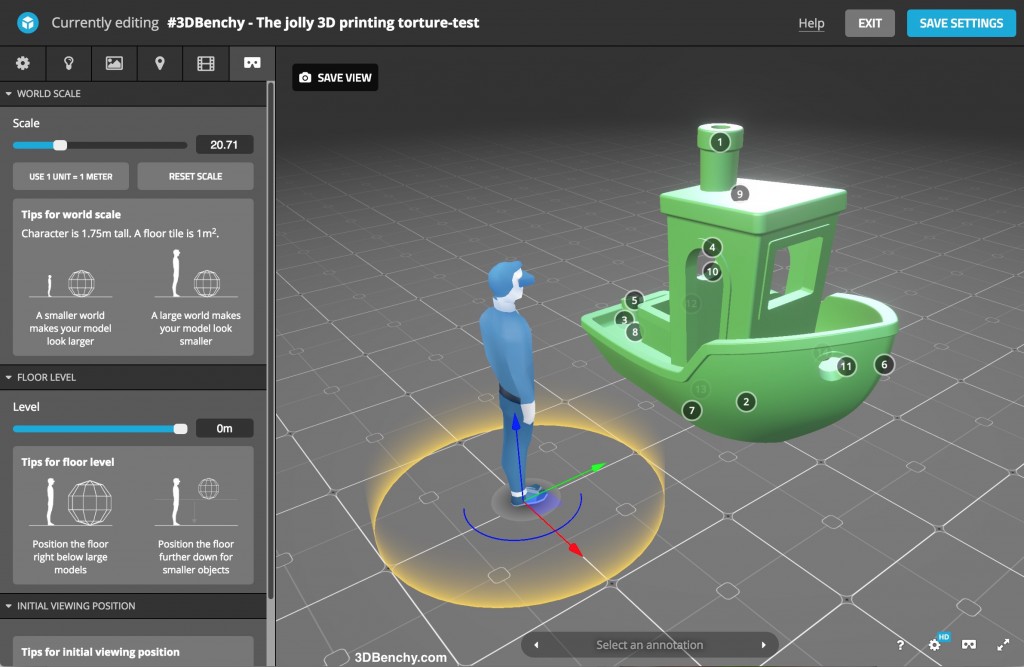
Task: Select annotation 11 on the hawsepipe
Action: 846,366
